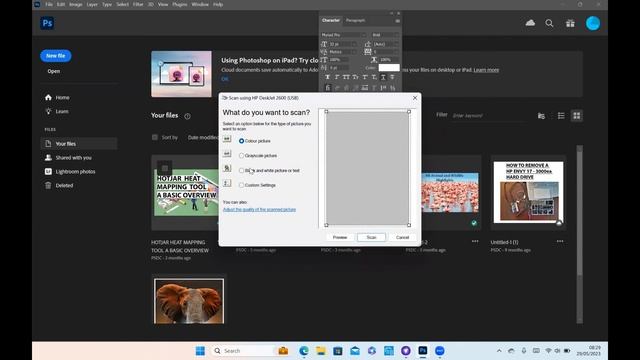Open the Window menu

(x=200, y=4)
